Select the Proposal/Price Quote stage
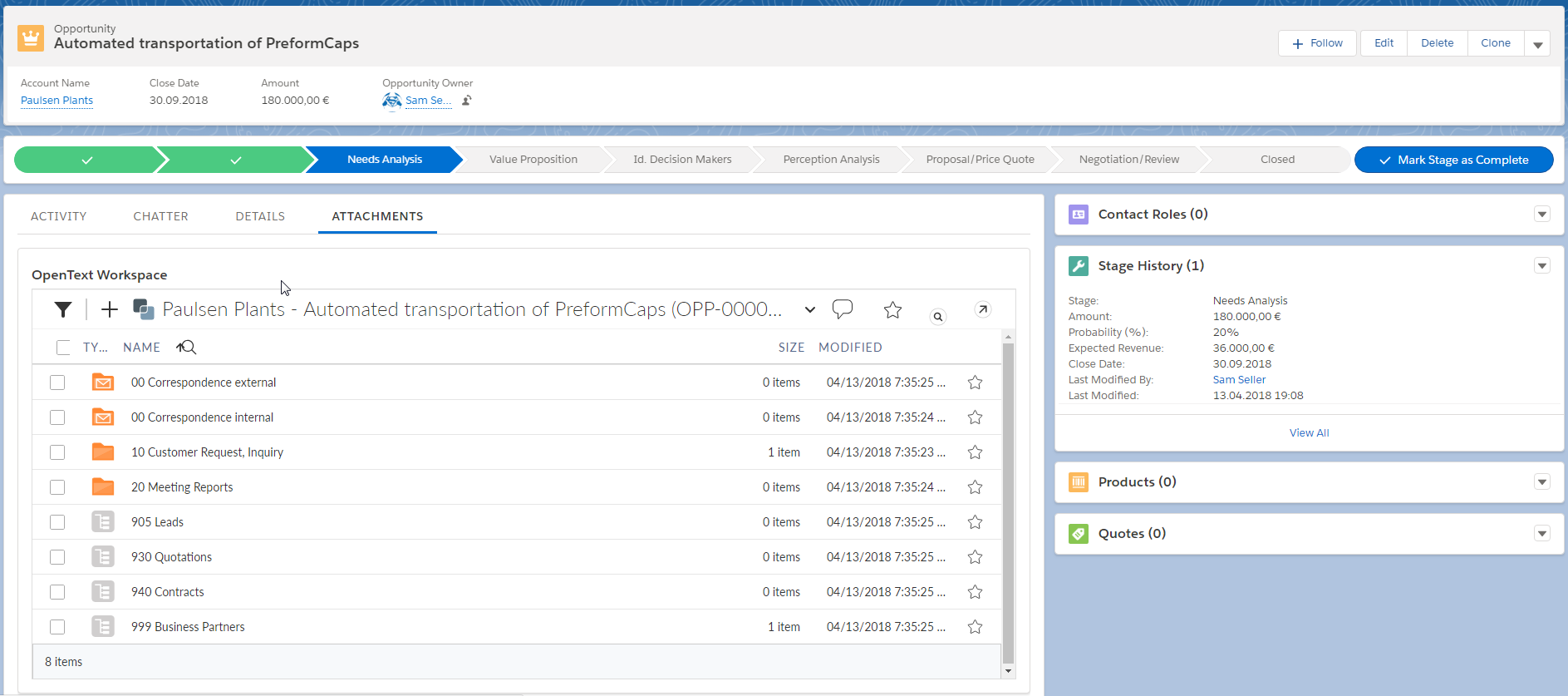Image resolution: width=1568 pixels, height=696 pixels. pos(981,160)
